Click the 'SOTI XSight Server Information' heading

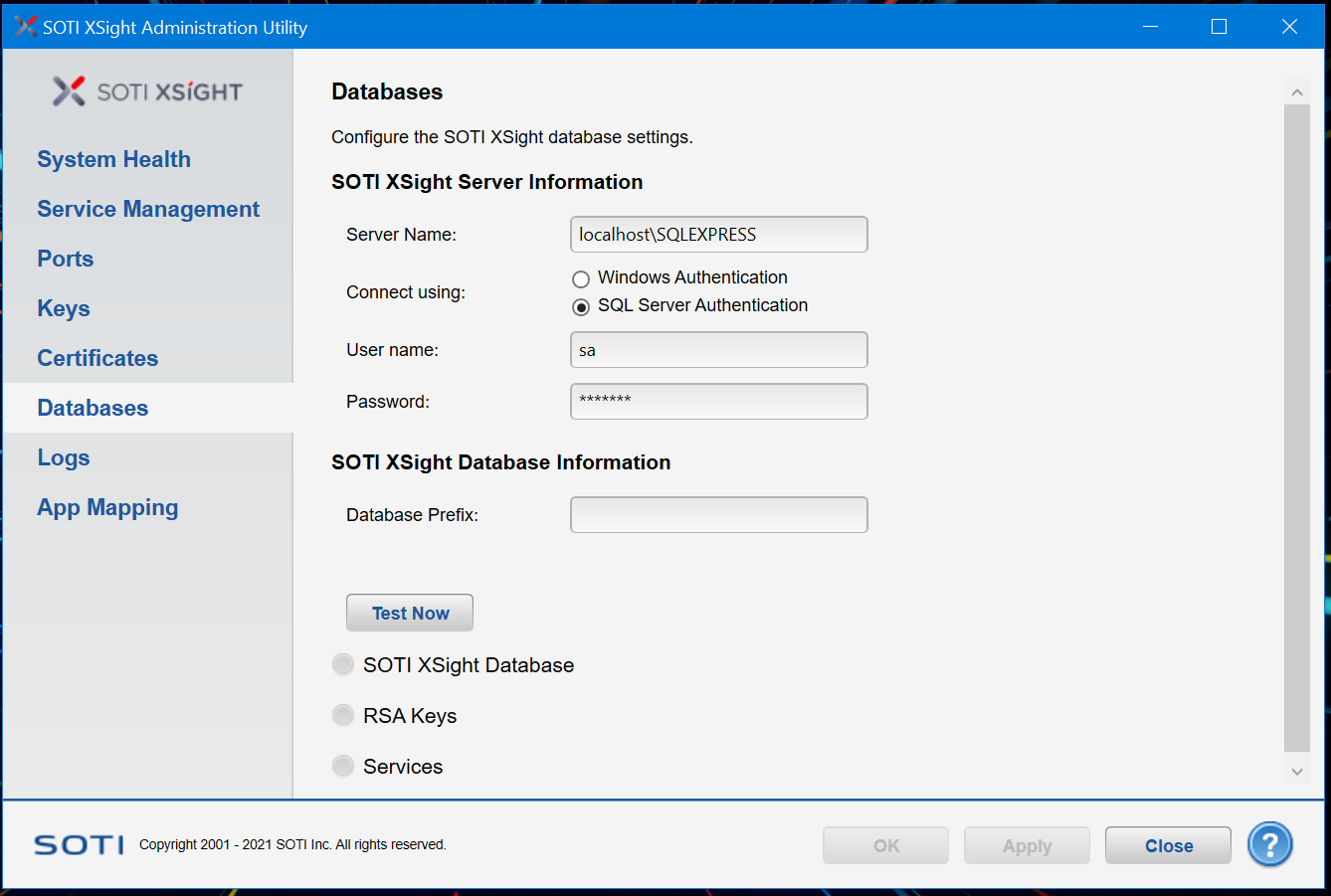[487, 182]
